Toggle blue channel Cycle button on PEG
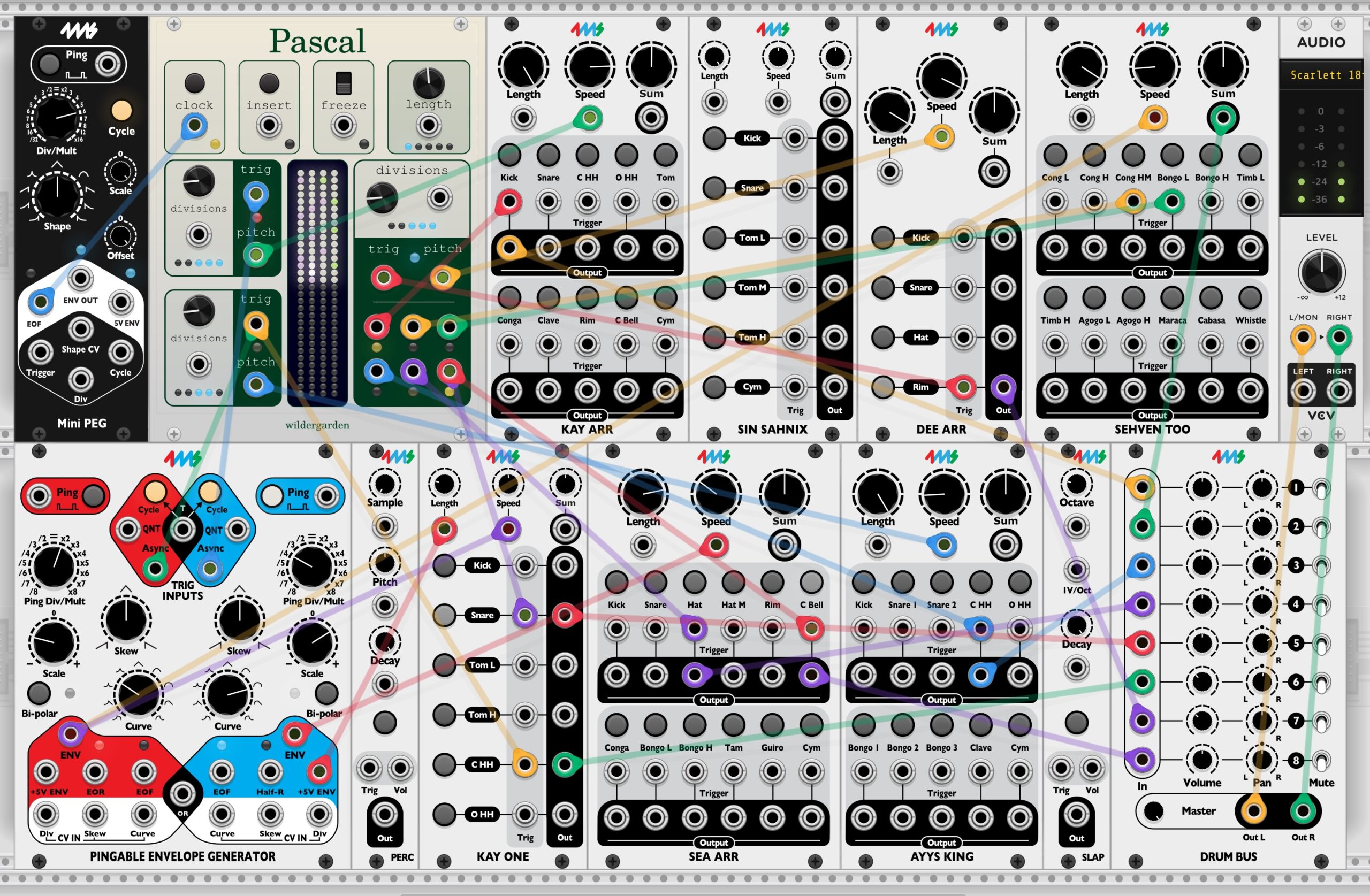 (x=210, y=491)
